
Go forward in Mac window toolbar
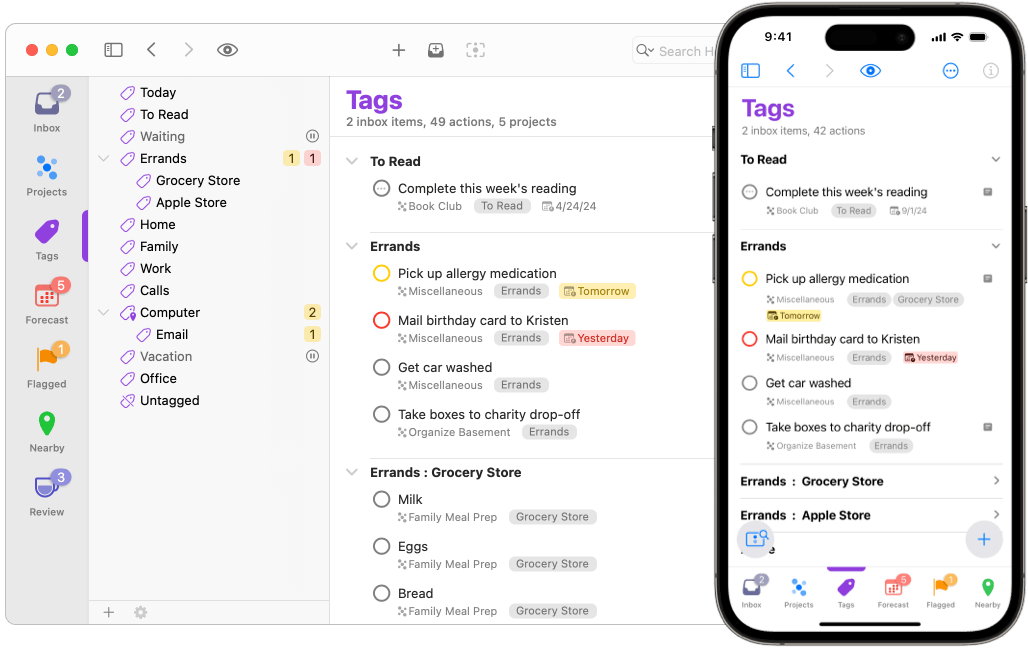coord(189,50)
